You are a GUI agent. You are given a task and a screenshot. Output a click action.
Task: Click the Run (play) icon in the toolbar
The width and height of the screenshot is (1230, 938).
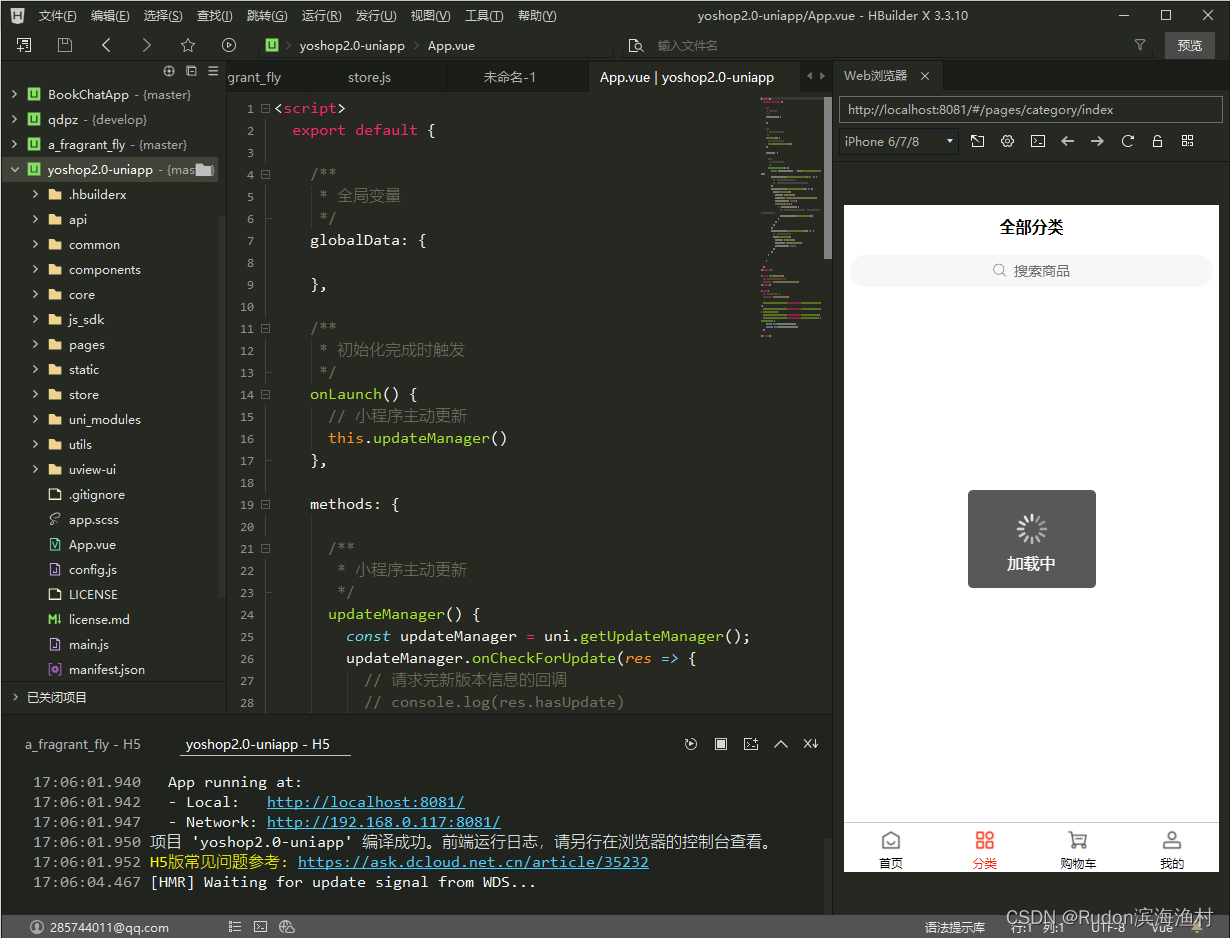click(x=229, y=45)
